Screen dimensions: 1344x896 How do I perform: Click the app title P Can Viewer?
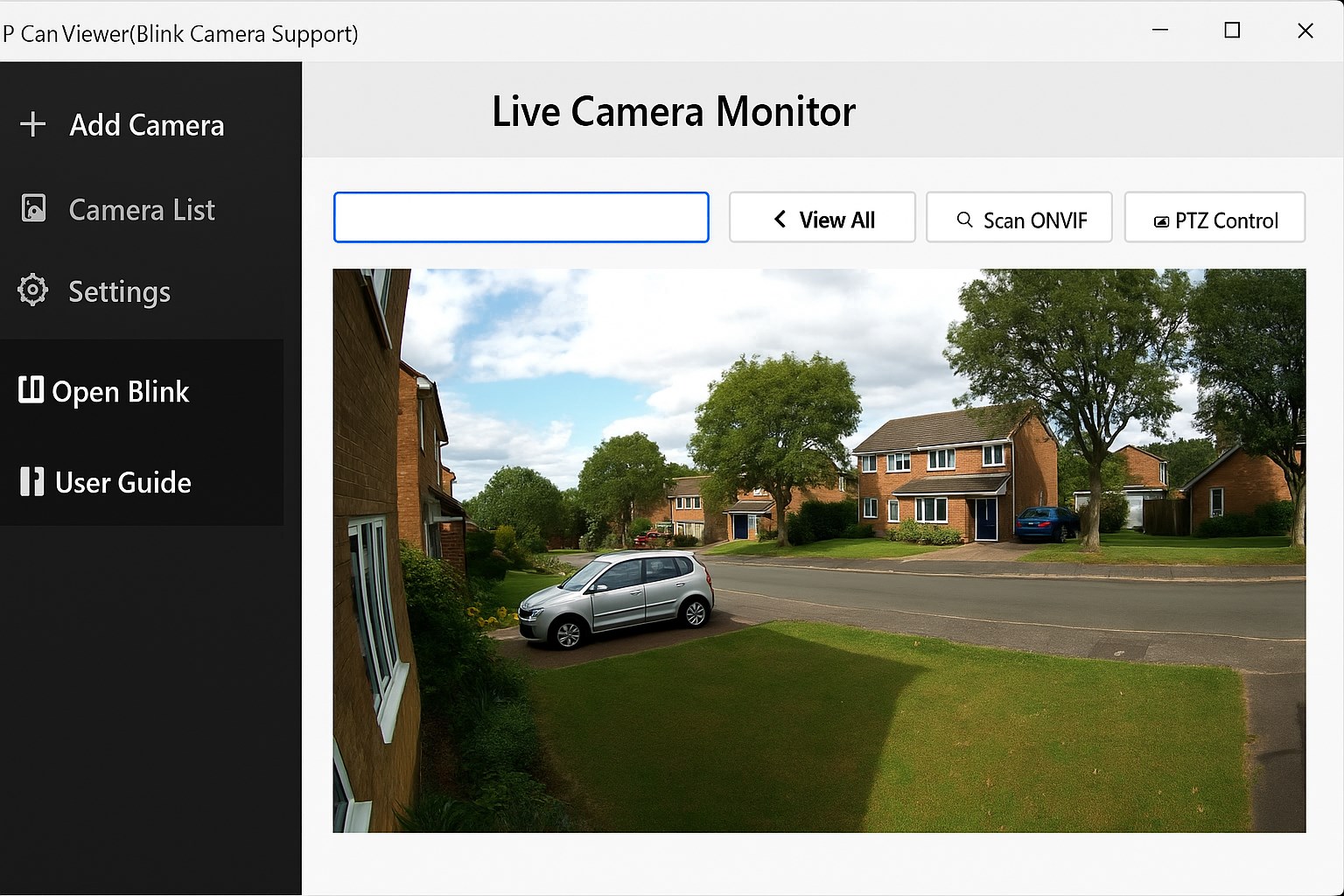tap(181, 33)
